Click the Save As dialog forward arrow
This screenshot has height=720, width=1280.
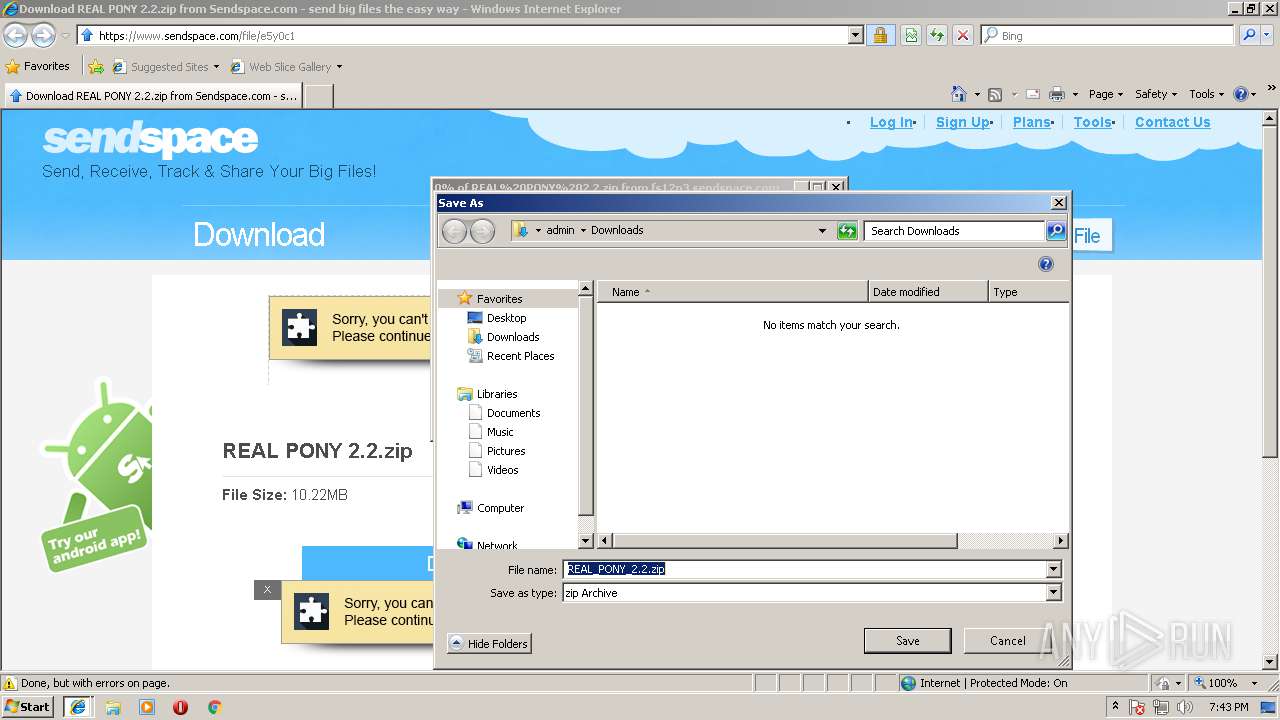coord(482,231)
